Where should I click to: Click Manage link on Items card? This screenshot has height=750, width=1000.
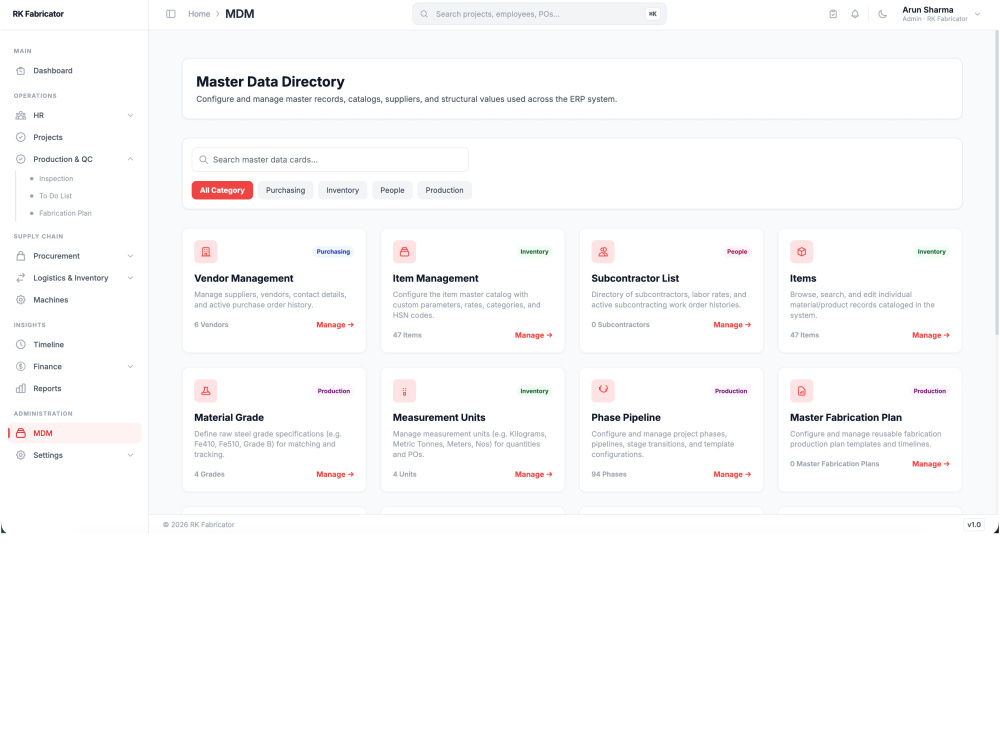coord(930,335)
